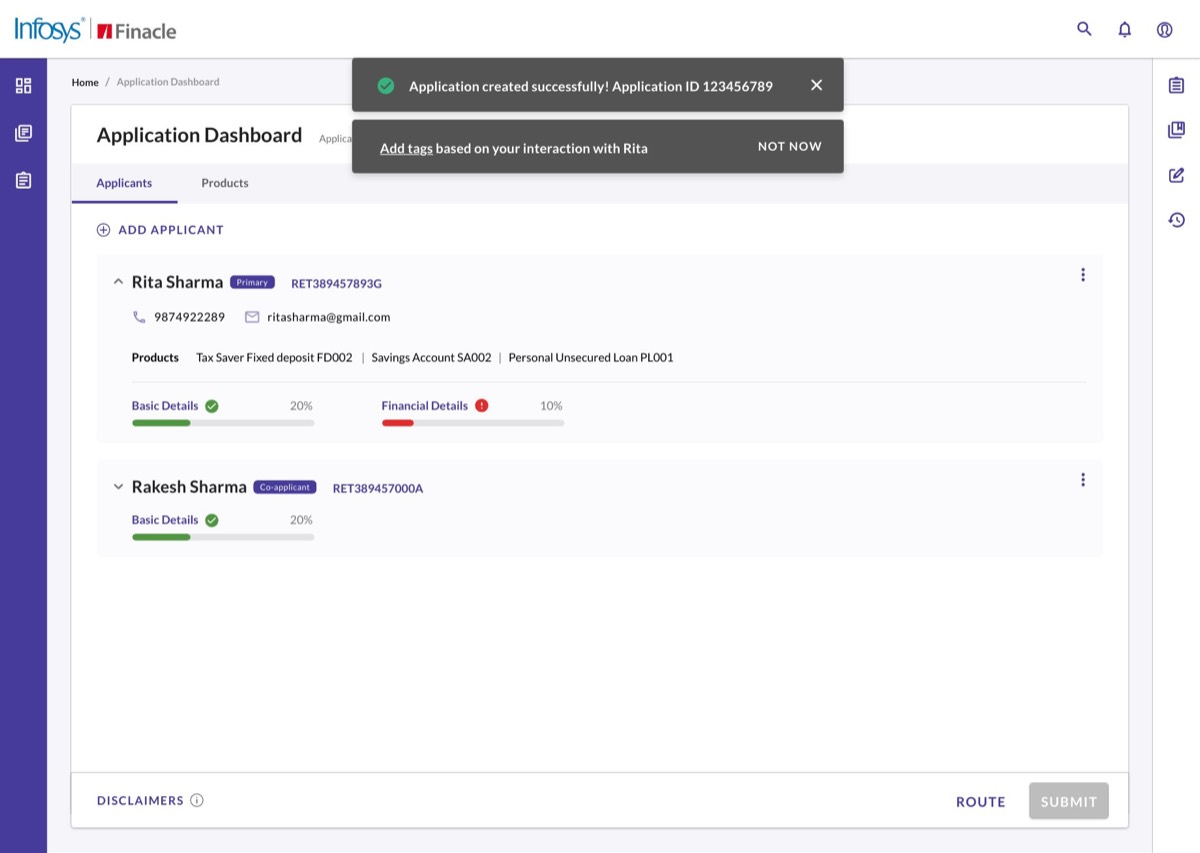
Task: Click the Disclaimers info icon
Action: click(x=197, y=800)
